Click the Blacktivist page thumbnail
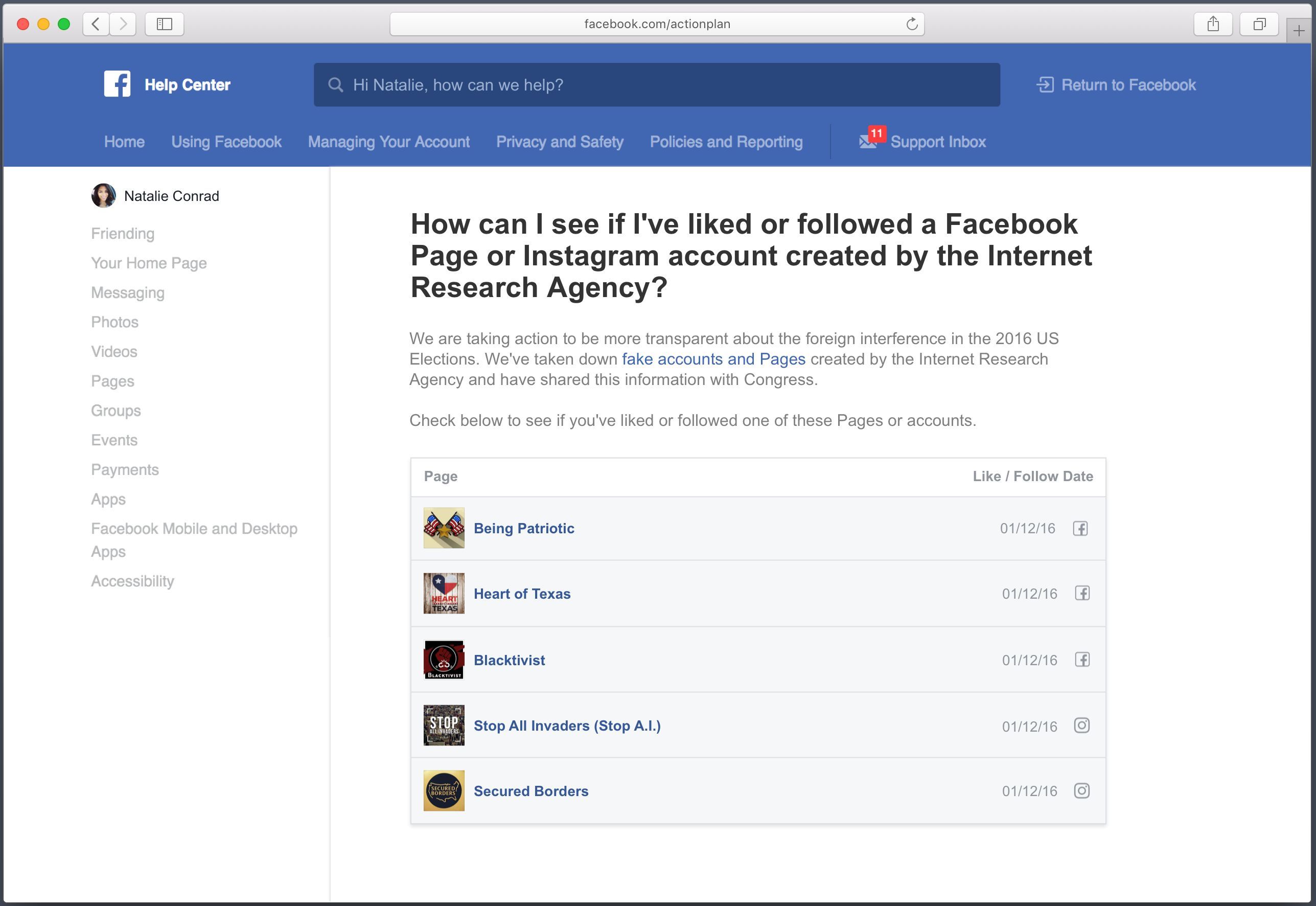Viewport: 1316px width, 906px height. tap(444, 660)
